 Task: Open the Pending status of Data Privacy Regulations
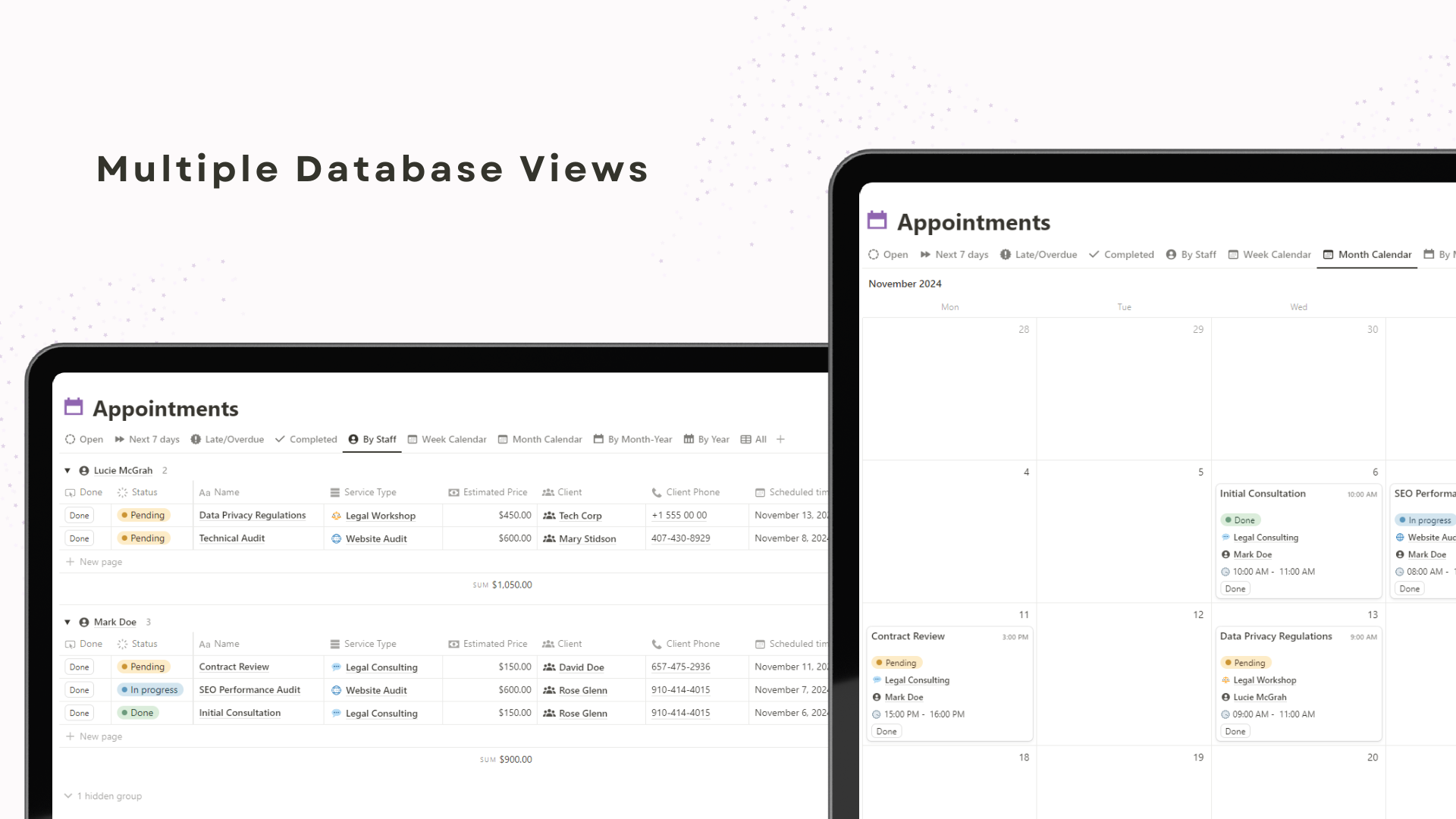pos(143,516)
